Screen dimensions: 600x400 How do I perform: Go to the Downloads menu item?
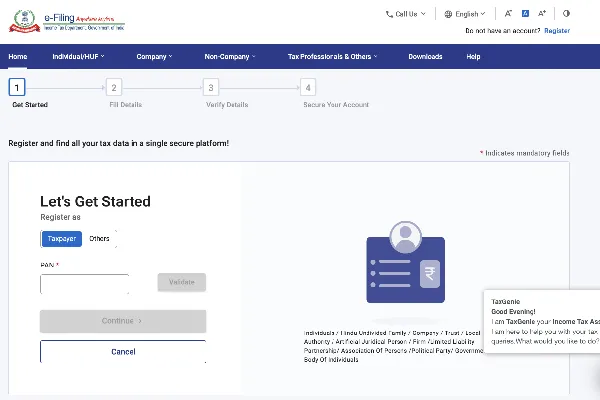(x=425, y=57)
